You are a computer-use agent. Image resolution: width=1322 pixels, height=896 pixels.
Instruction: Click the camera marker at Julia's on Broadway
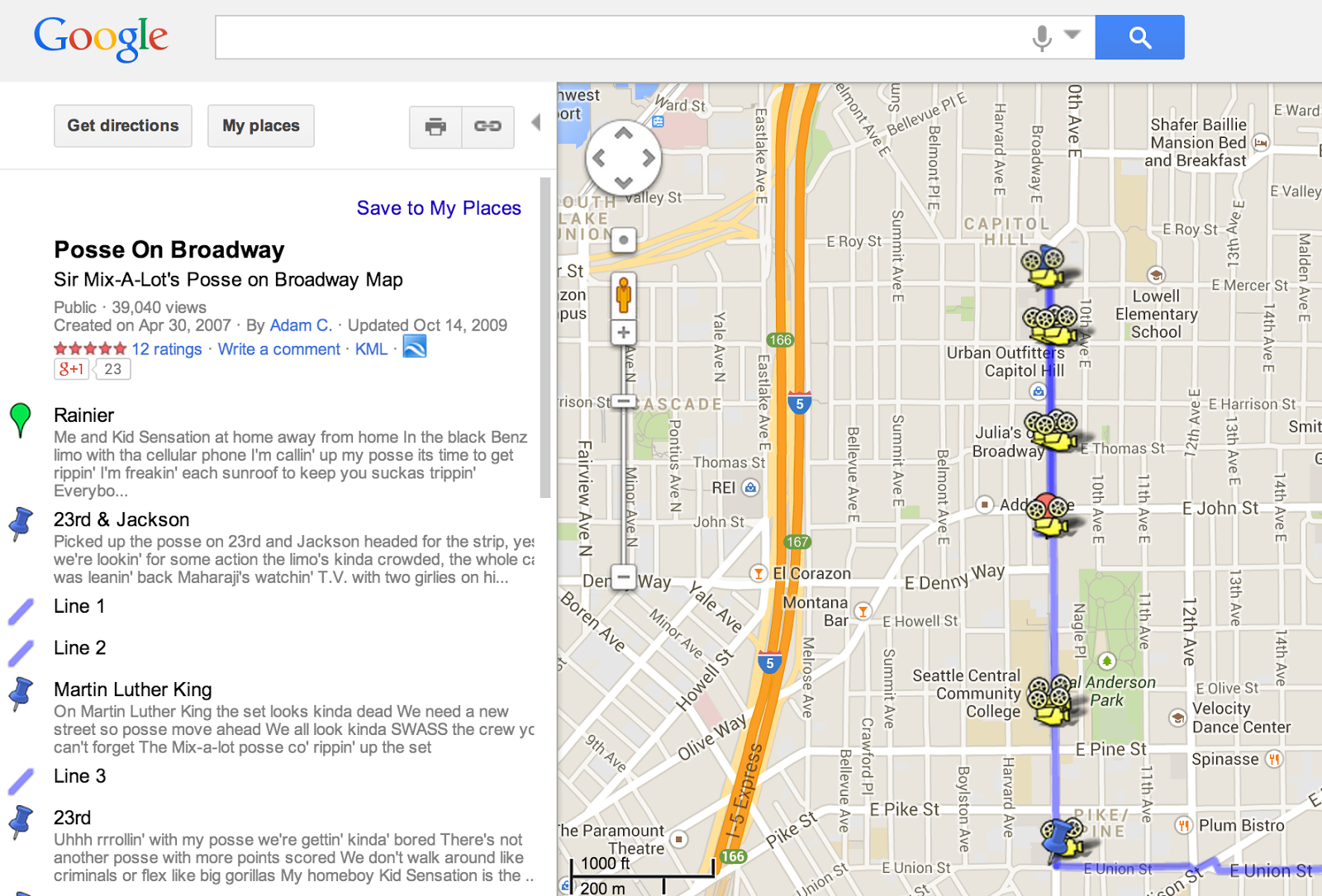click(x=1052, y=431)
